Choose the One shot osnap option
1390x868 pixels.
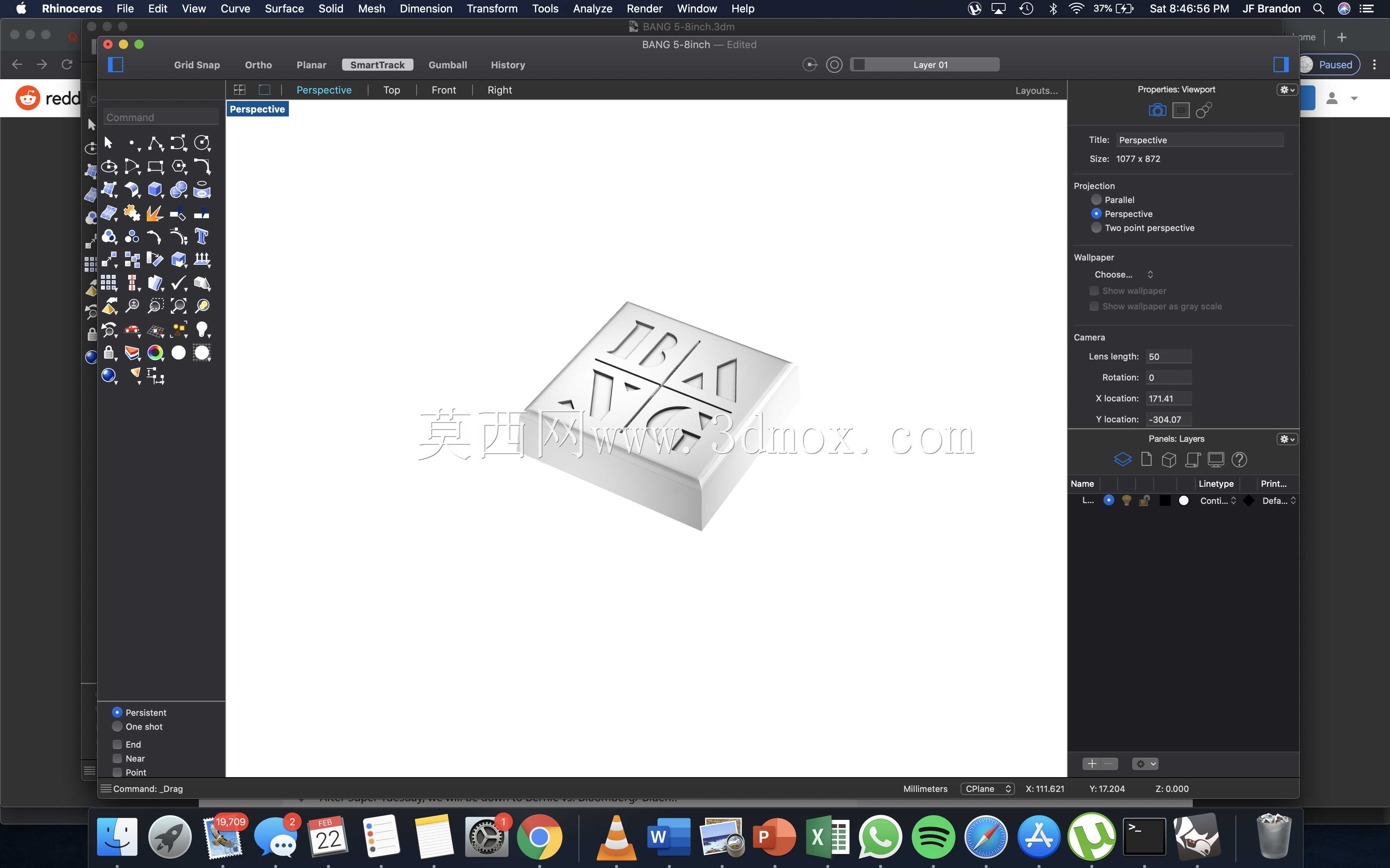click(x=117, y=727)
